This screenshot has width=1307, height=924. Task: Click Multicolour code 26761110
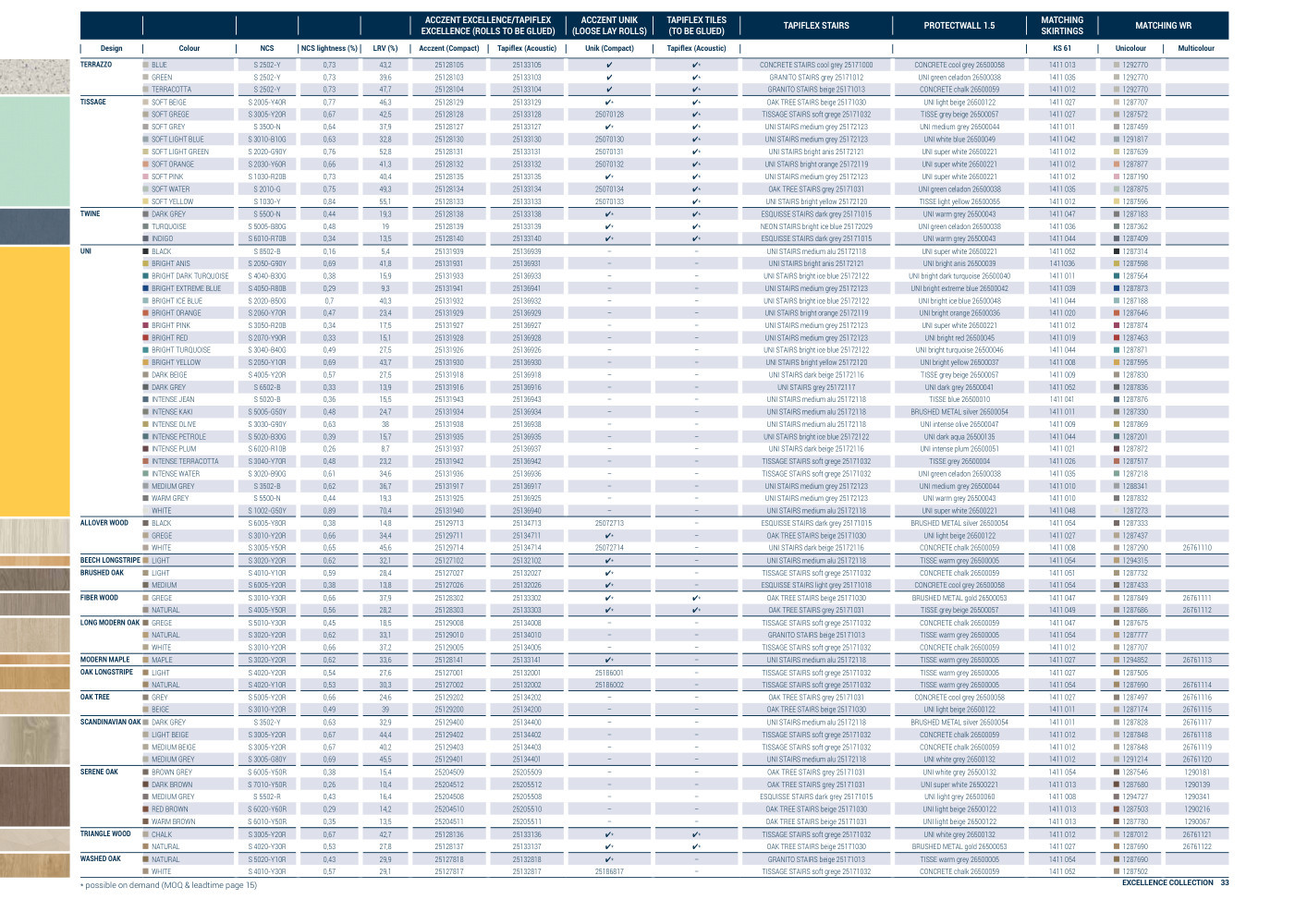tap(1196, 548)
